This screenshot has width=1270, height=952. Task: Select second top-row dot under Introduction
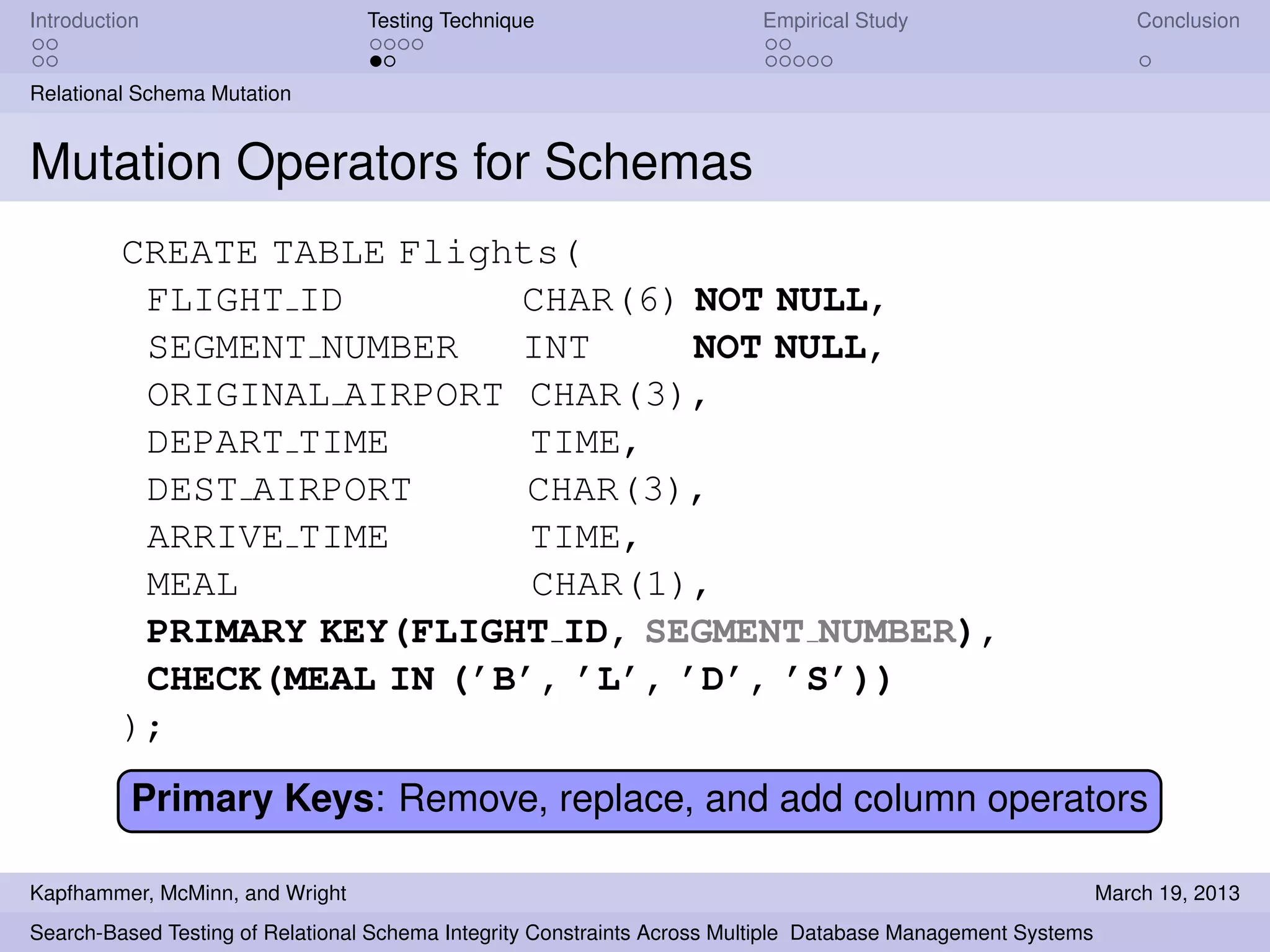click(52, 45)
